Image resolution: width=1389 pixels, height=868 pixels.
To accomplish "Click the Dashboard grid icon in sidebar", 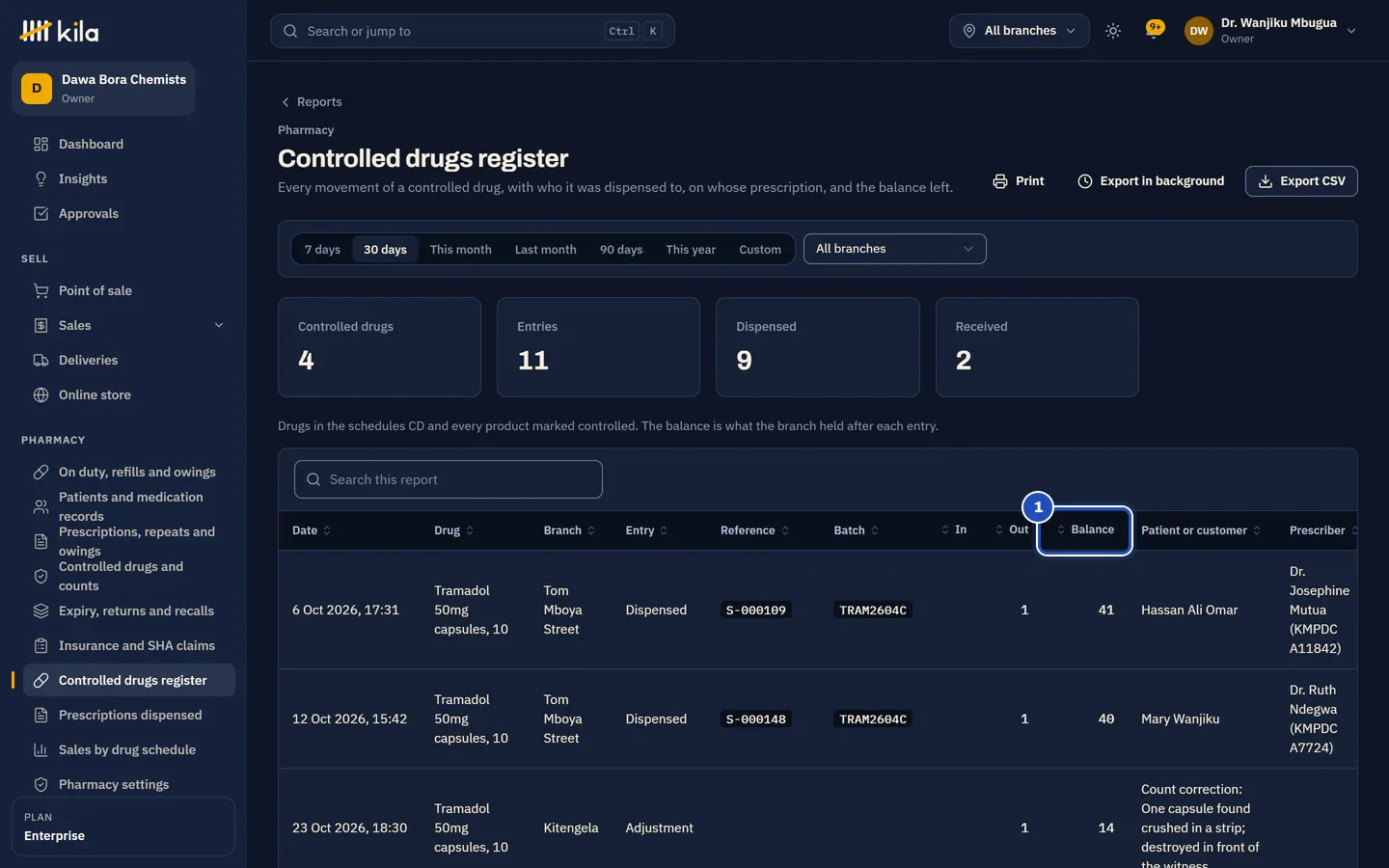I will tap(41, 145).
